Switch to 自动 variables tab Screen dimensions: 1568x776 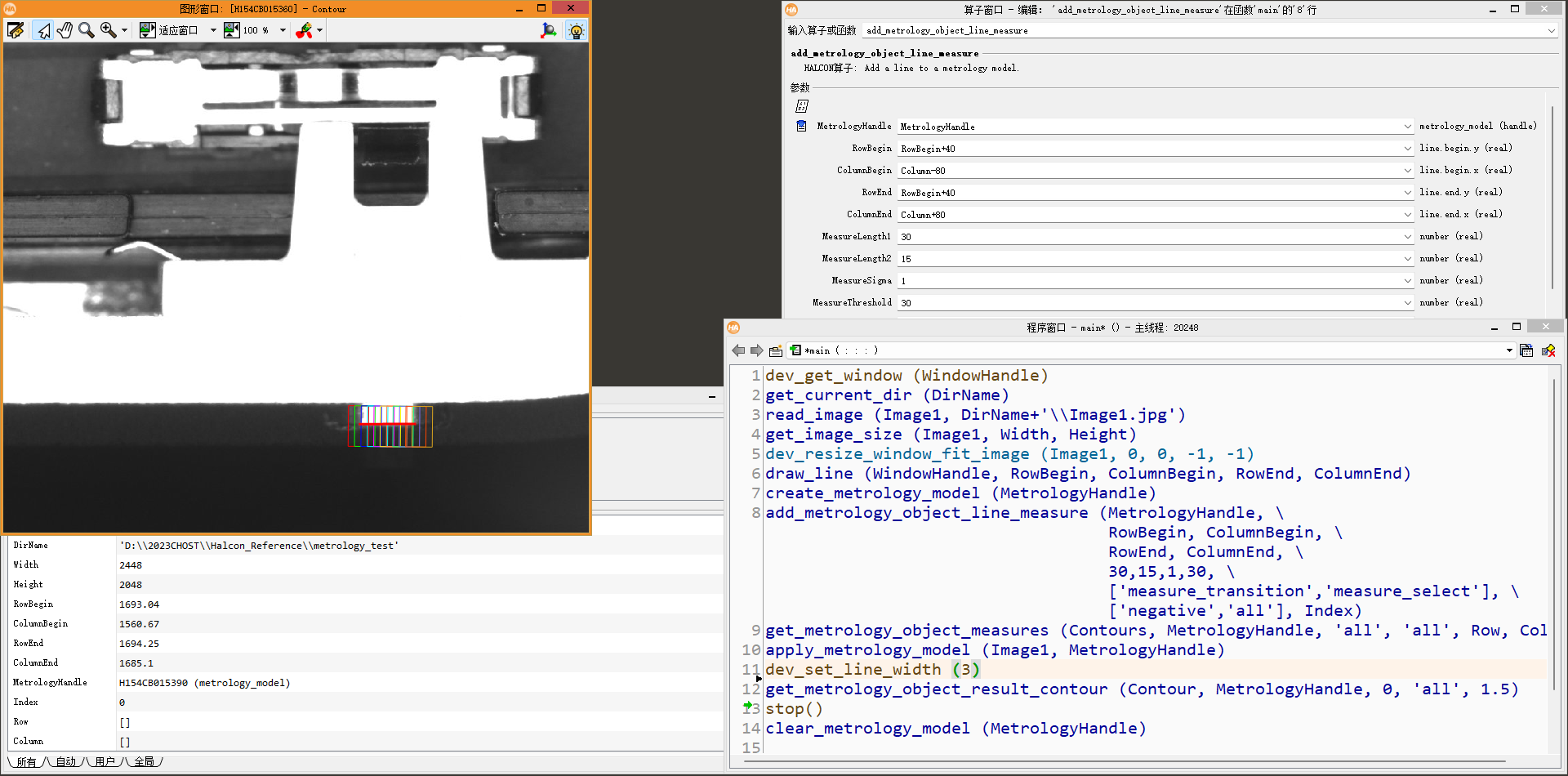click(x=65, y=762)
